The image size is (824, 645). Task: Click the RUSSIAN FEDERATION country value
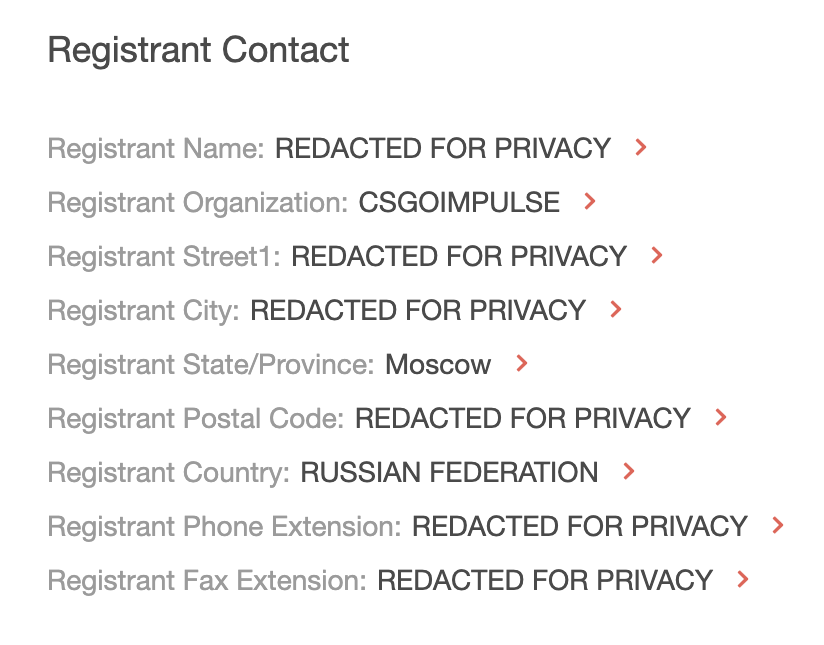(449, 473)
